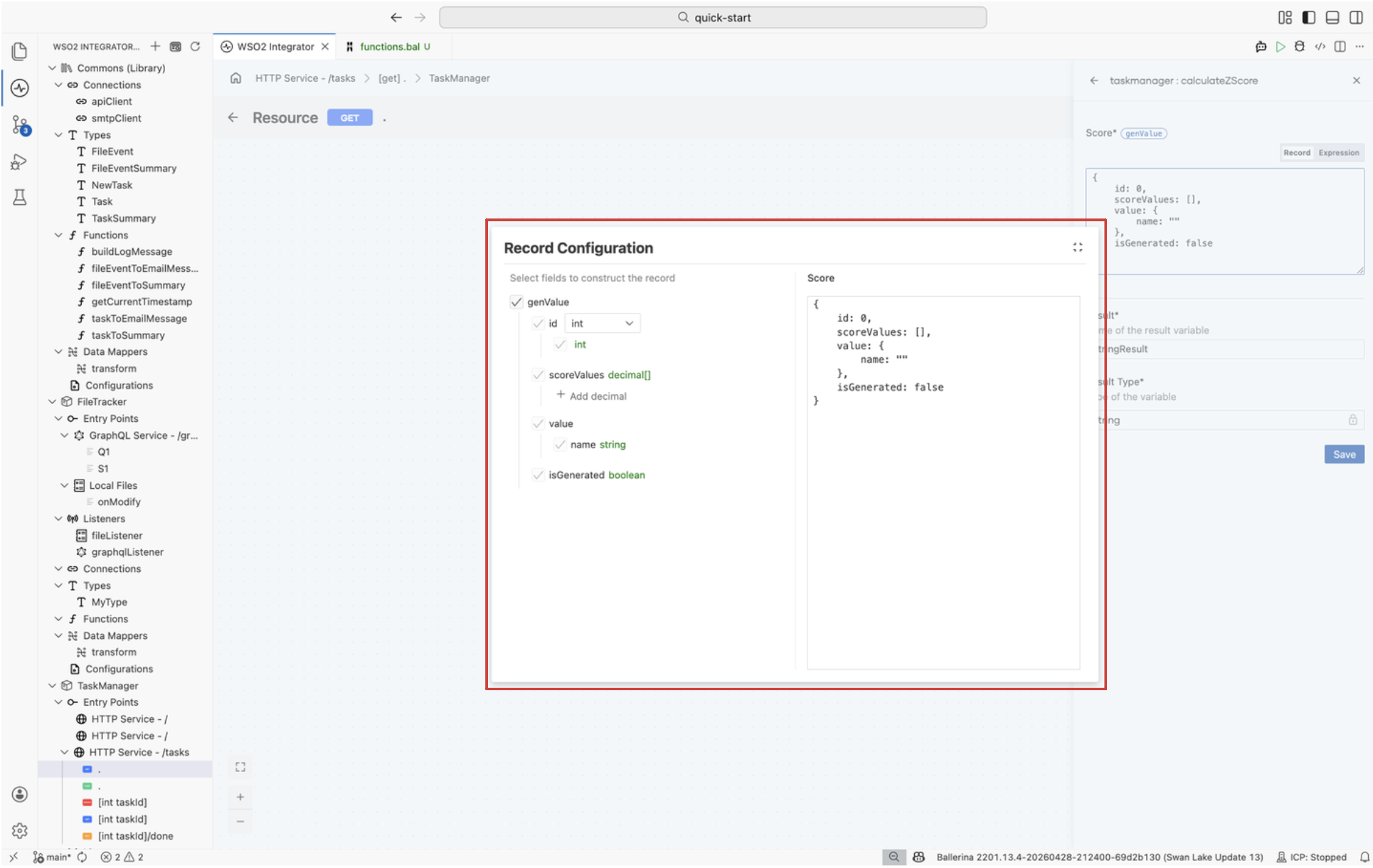1373x868 pixels.
Task: Customize layout icon in title bar
Action: tap(1285, 18)
